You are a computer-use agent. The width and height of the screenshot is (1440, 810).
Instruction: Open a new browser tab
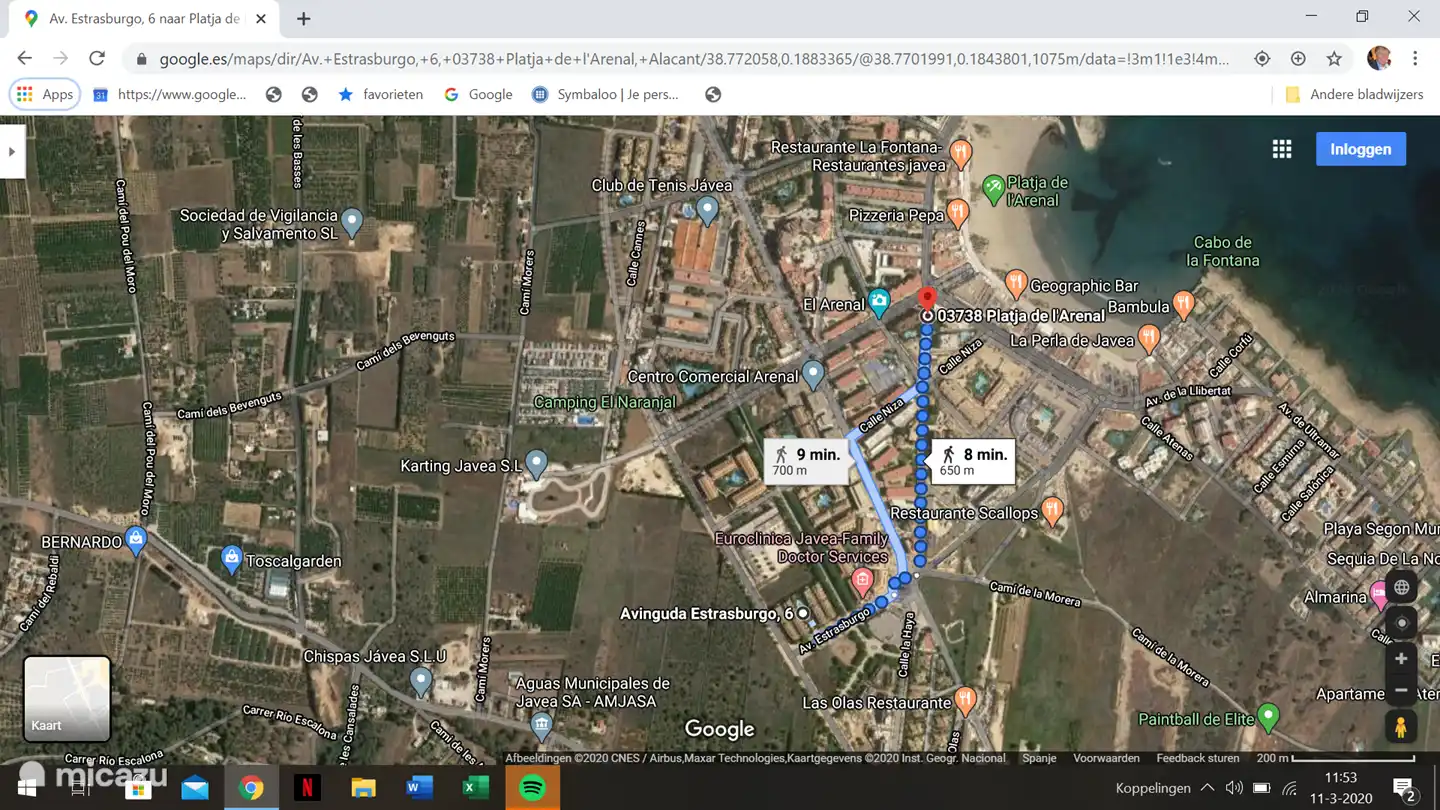(304, 19)
